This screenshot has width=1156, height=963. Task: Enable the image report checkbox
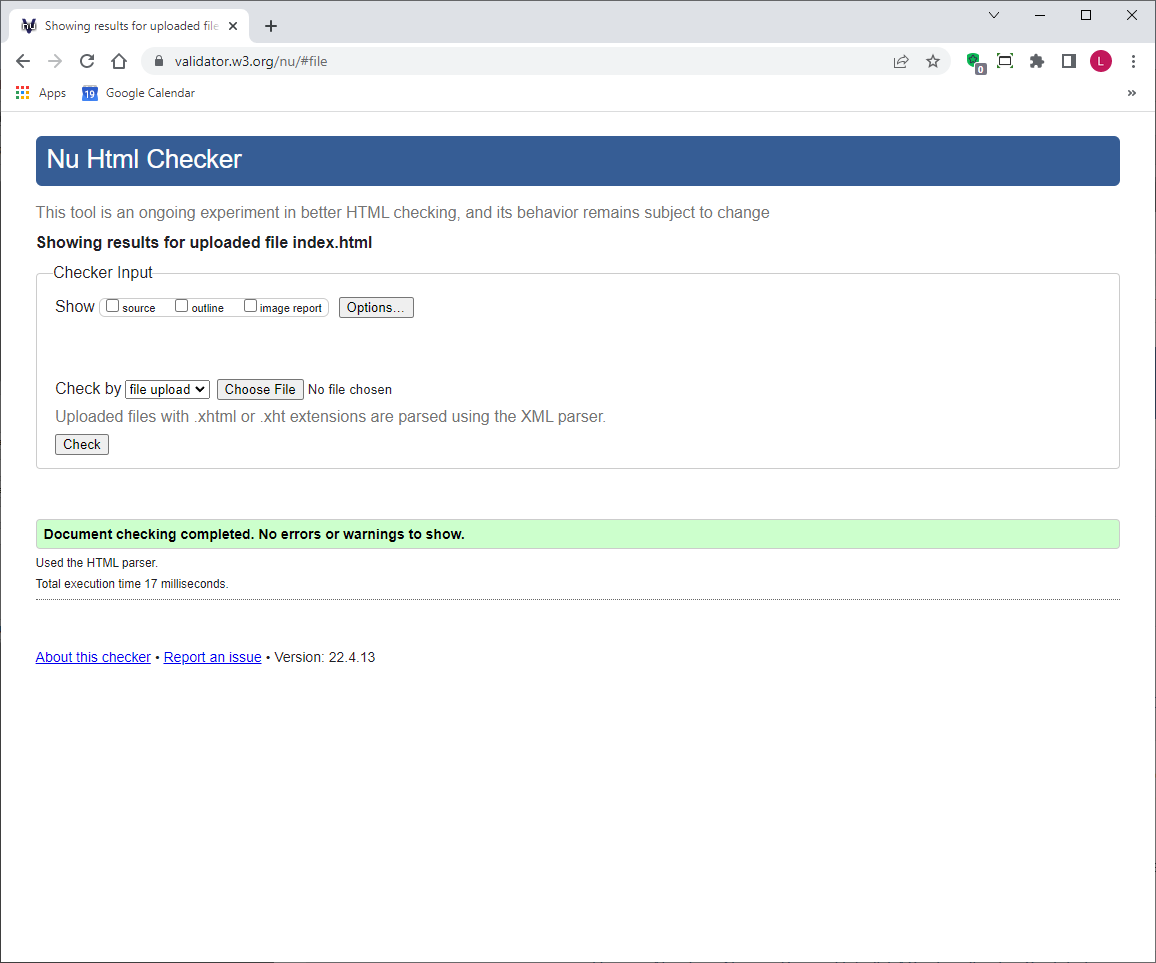click(249, 305)
